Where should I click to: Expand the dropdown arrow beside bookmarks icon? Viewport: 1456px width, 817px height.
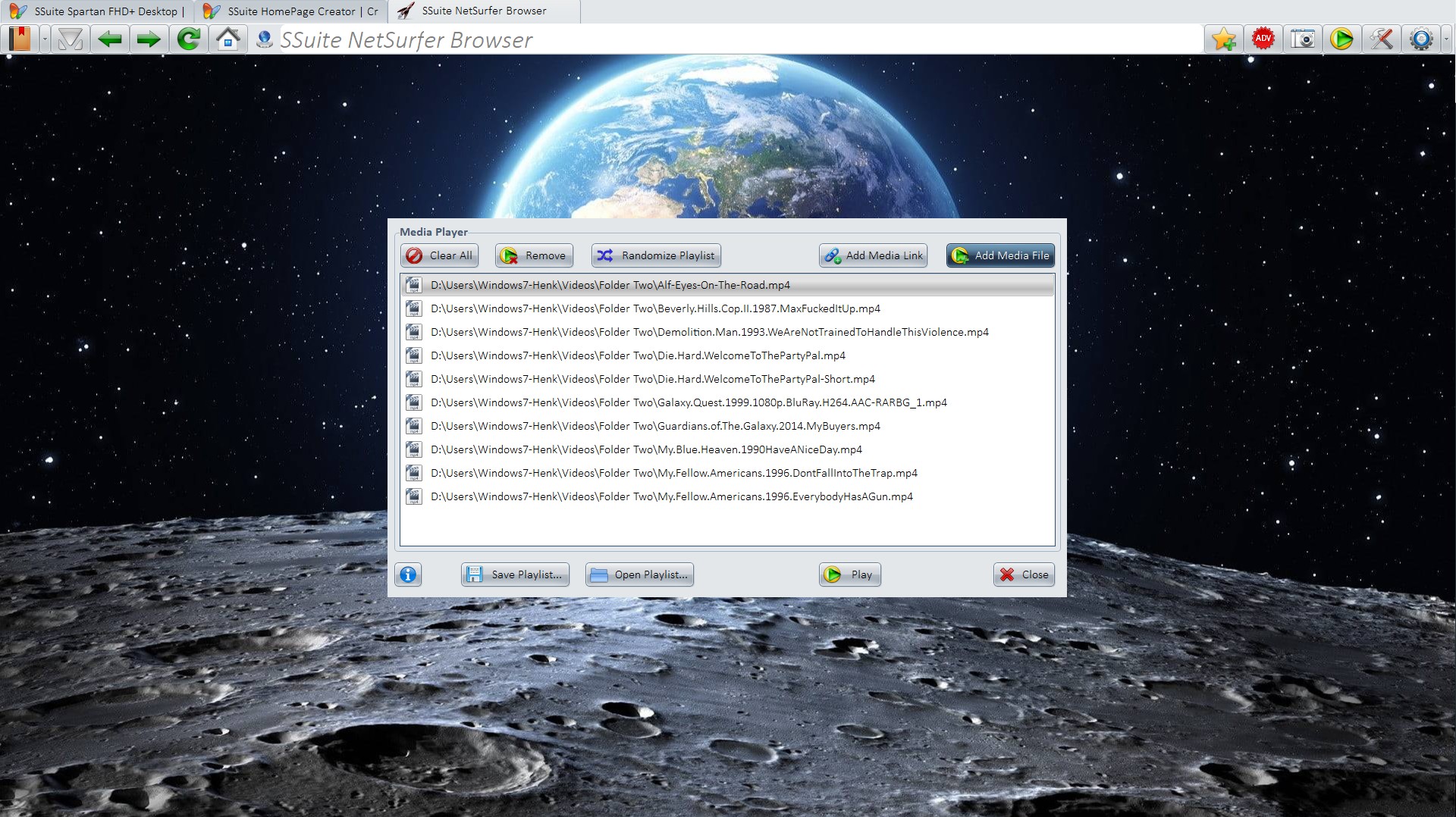tap(45, 39)
